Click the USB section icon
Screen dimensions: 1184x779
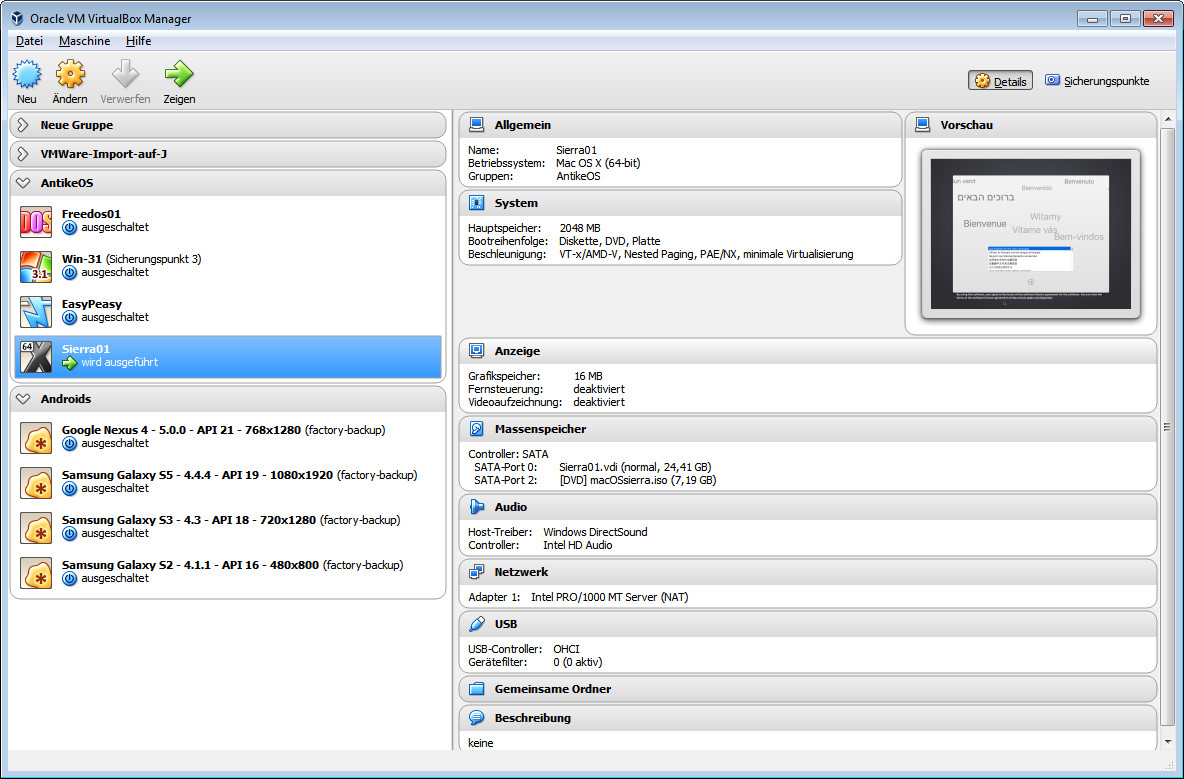coord(477,624)
